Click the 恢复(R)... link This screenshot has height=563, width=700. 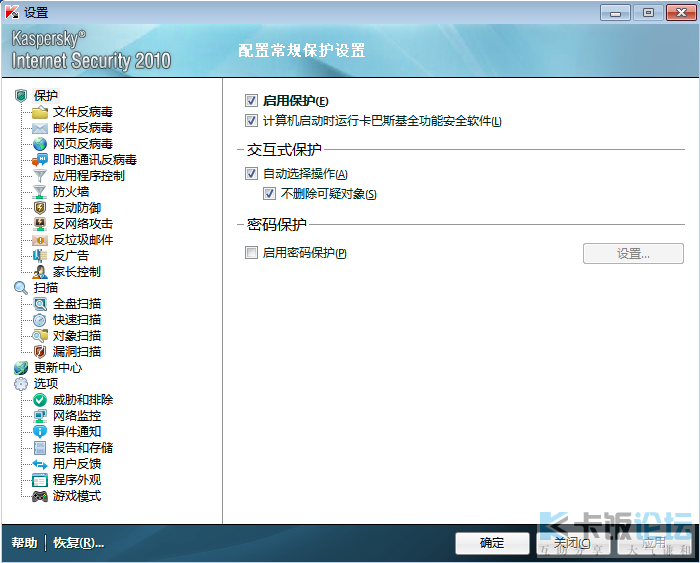(x=78, y=543)
